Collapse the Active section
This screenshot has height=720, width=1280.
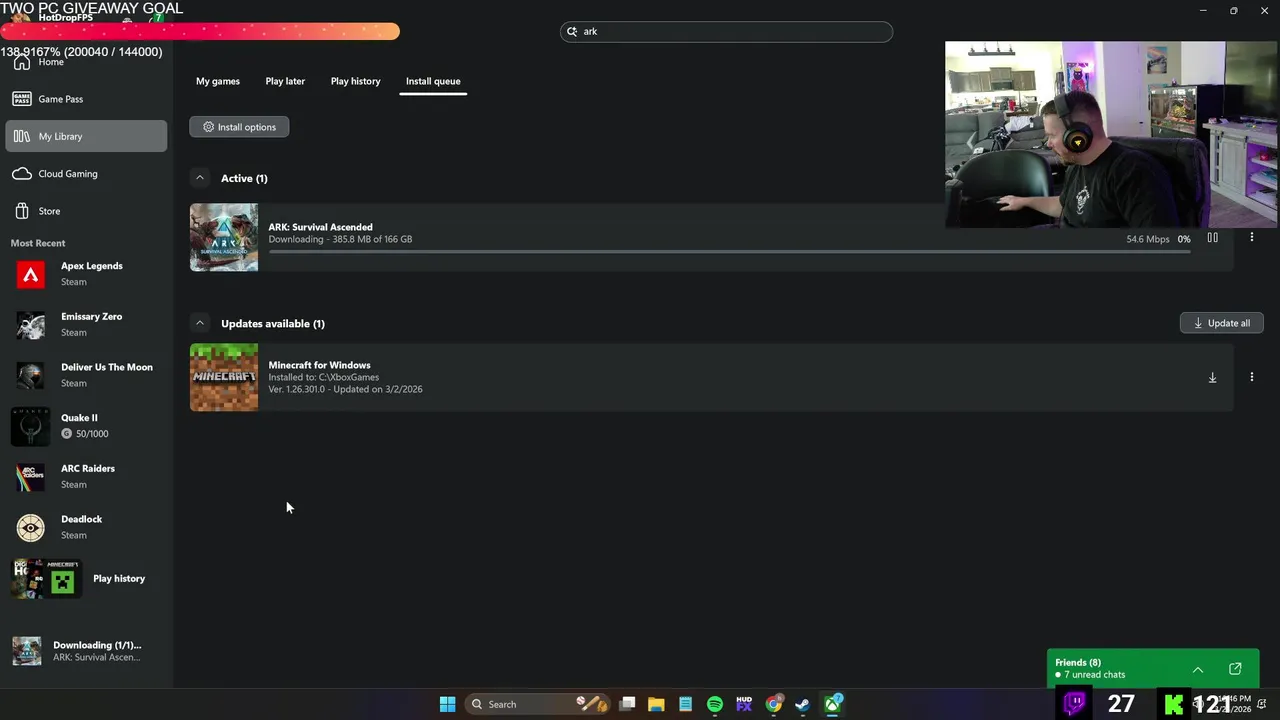click(200, 178)
